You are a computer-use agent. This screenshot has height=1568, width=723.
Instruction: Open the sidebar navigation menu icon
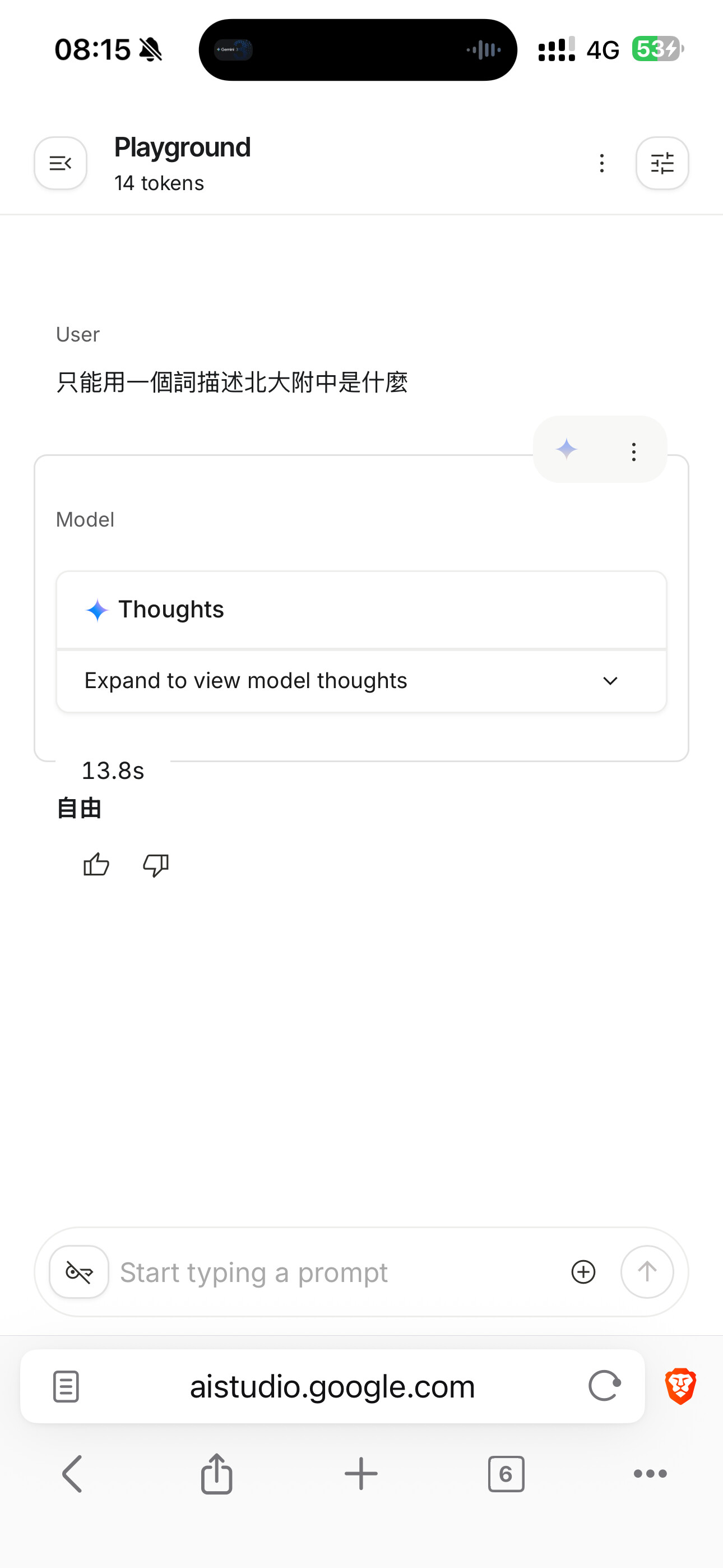click(x=61, y=163)
